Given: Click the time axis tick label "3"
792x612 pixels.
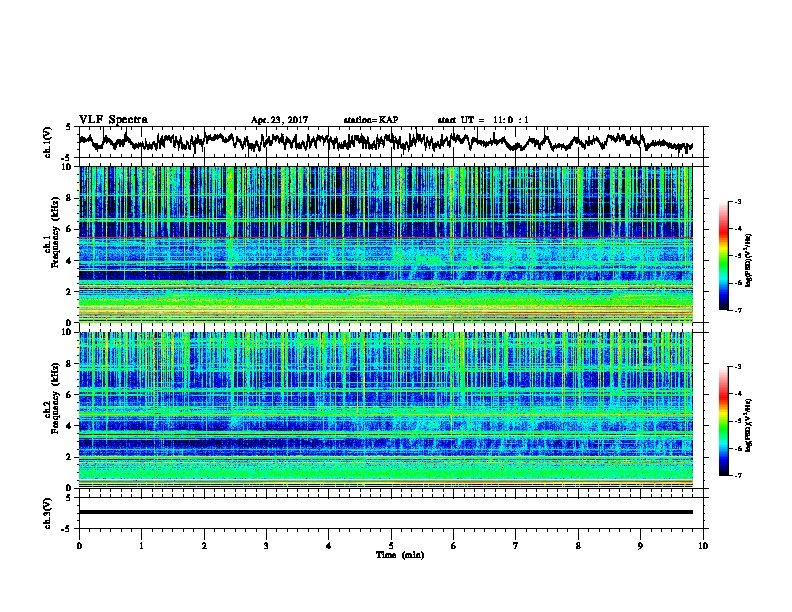Looking at the screenshot, I should pyautogui.click(x=266, y=546).
